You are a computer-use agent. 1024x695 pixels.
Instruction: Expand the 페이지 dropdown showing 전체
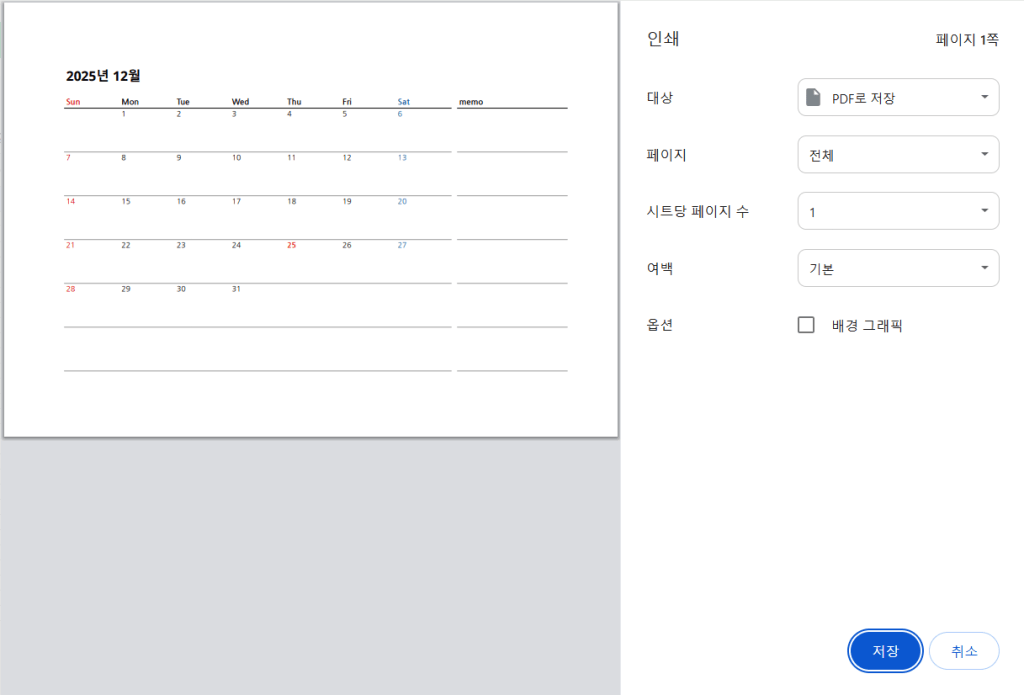[x=898, y=155]
